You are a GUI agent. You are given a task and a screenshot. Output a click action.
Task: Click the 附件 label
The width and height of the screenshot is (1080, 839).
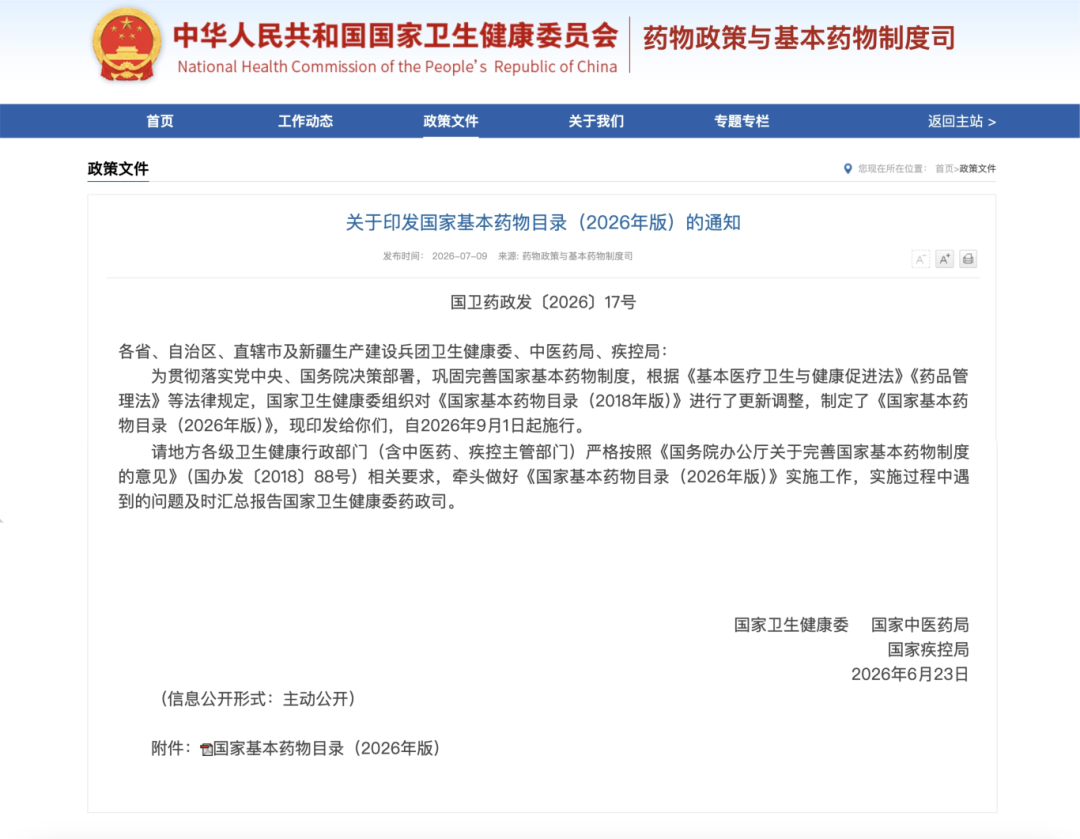tap(171, 749)
